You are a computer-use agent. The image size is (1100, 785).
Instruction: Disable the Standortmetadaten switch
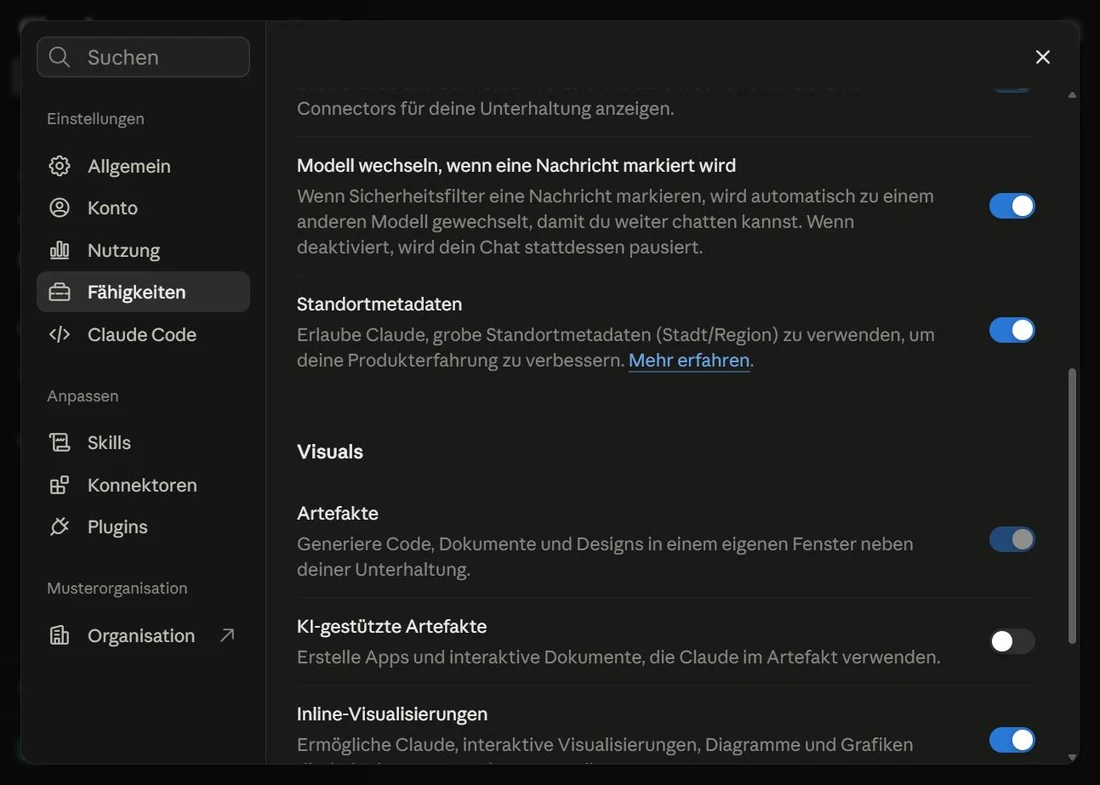click(1012, 330)
